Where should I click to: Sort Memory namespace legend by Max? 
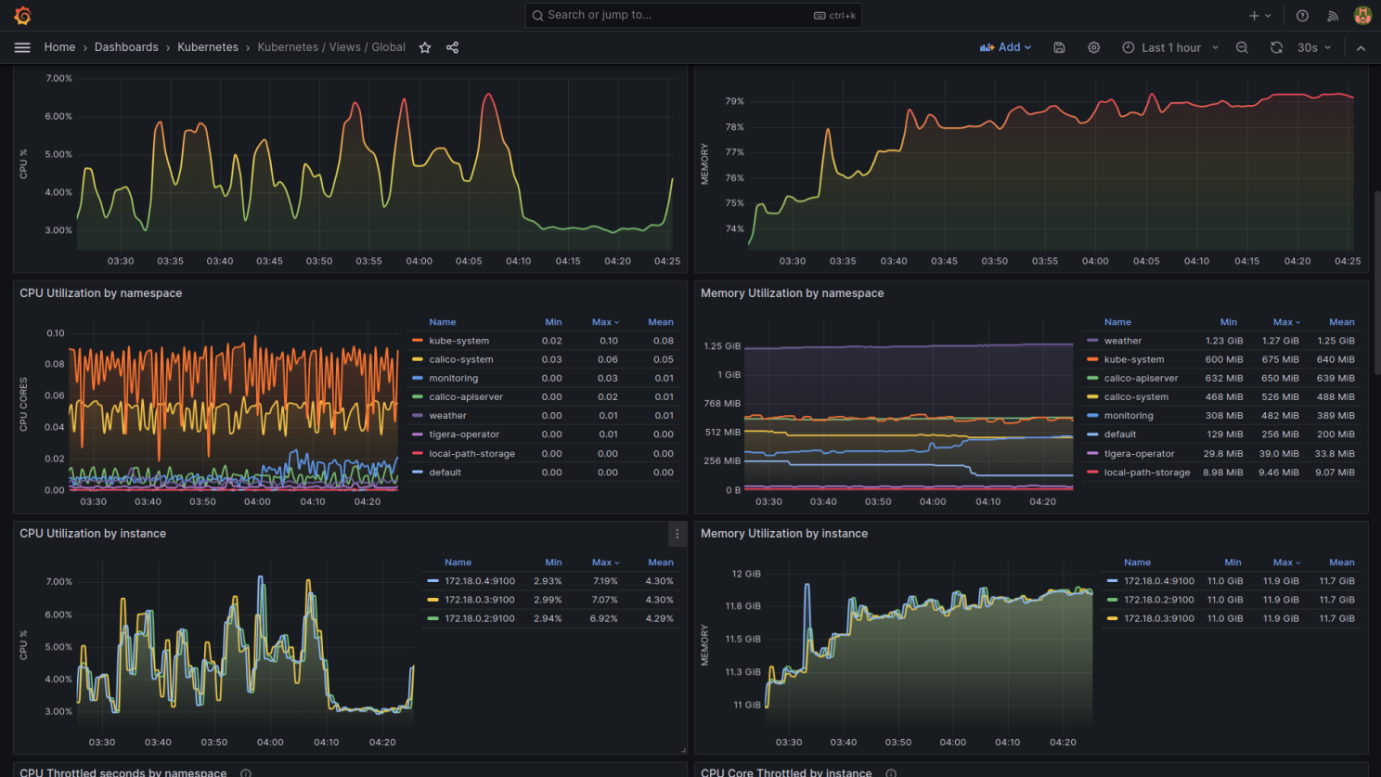(1287, 322)
